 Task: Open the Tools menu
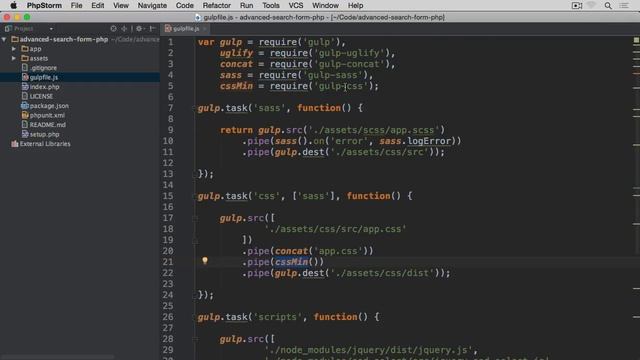coord(271,5)
